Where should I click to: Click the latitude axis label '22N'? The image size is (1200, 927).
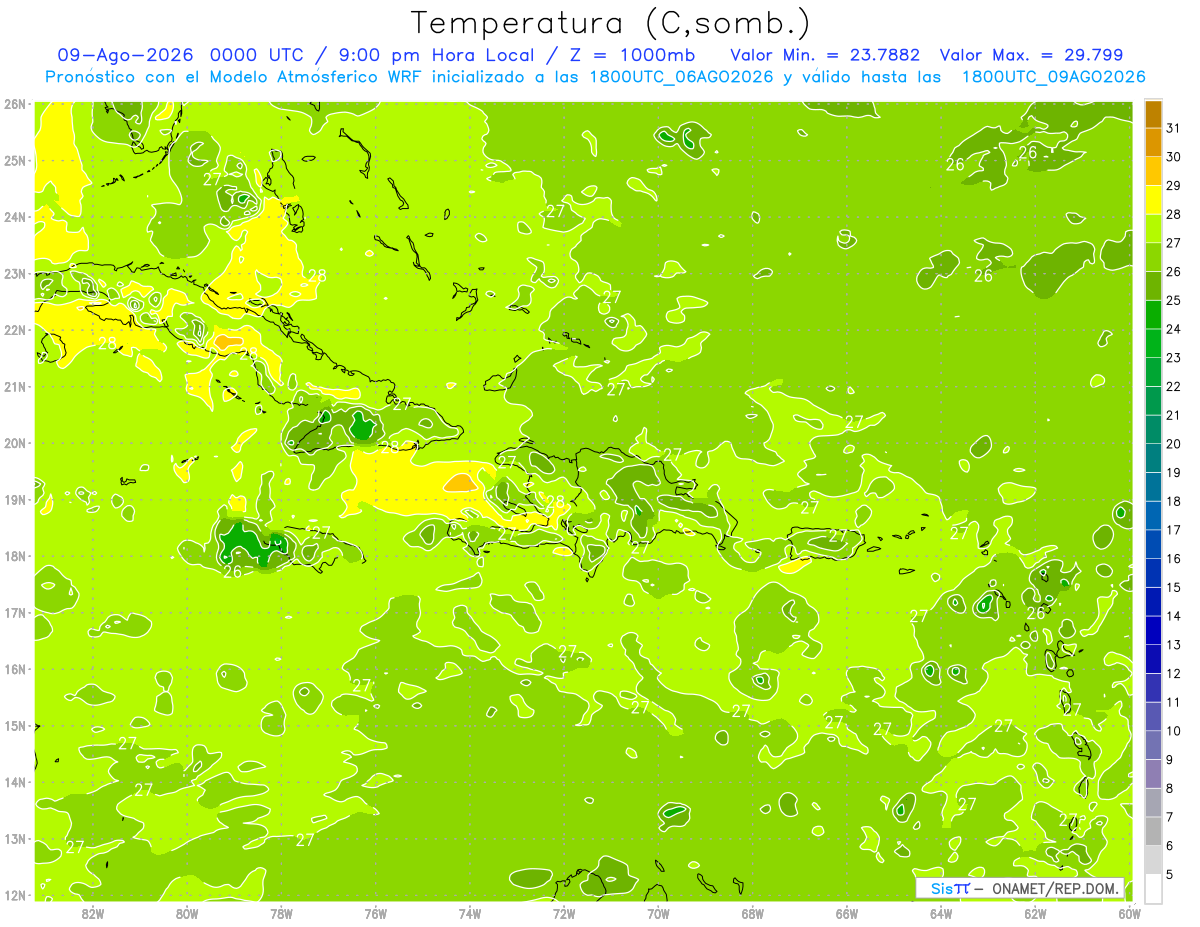[15, 329]
